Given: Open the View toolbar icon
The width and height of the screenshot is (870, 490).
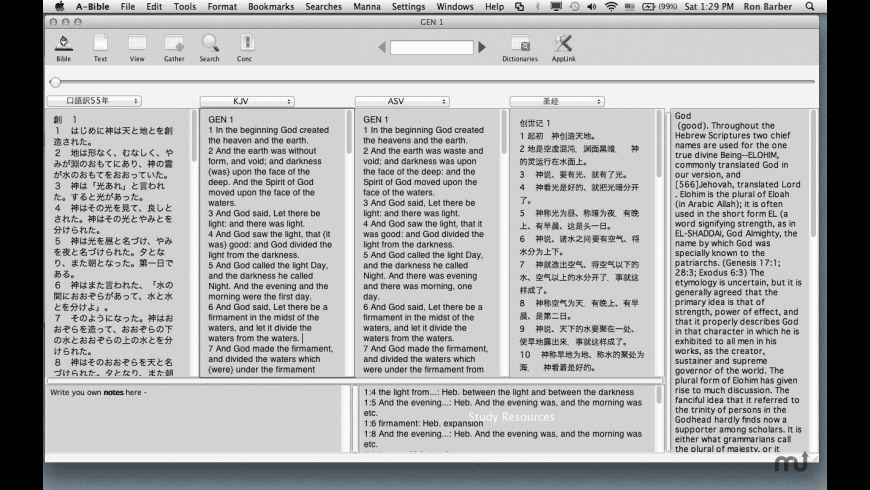Looking at the screenshot, I should click(x=137, y=47).
